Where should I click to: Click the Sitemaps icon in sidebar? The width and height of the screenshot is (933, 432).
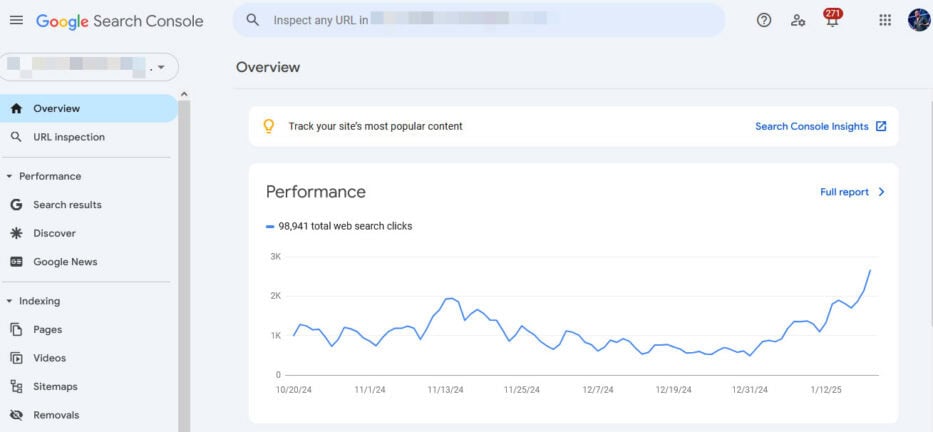click(x=16, y=387)
